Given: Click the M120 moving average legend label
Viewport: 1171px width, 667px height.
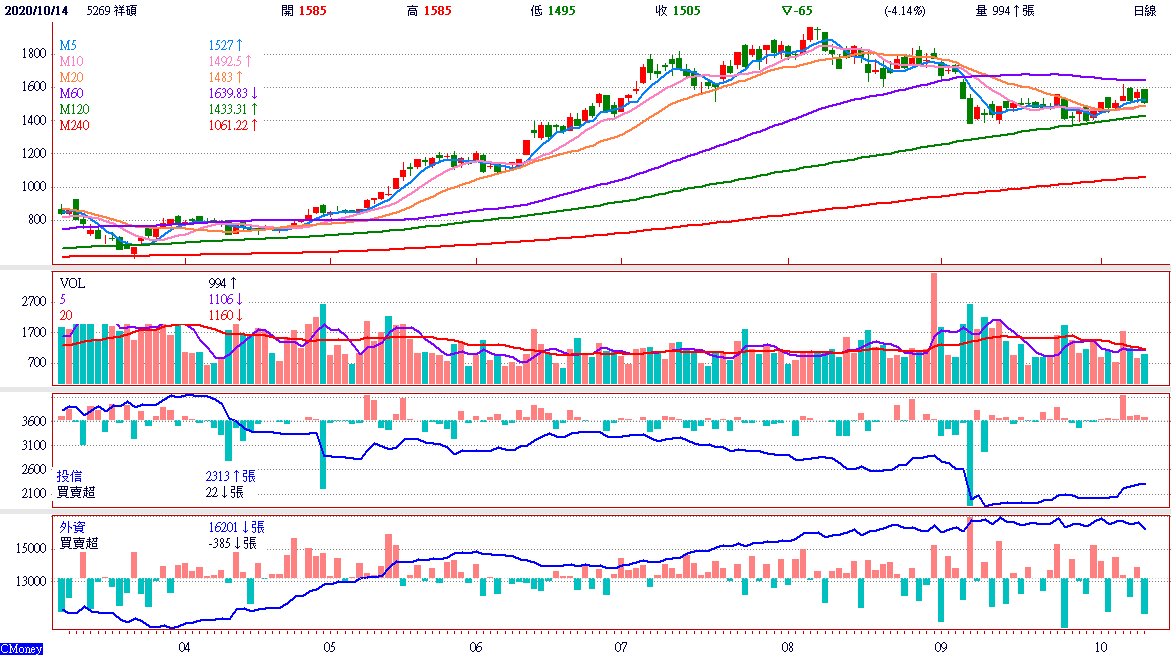Looking at the screenshot, I should click(x=74, y=109).
